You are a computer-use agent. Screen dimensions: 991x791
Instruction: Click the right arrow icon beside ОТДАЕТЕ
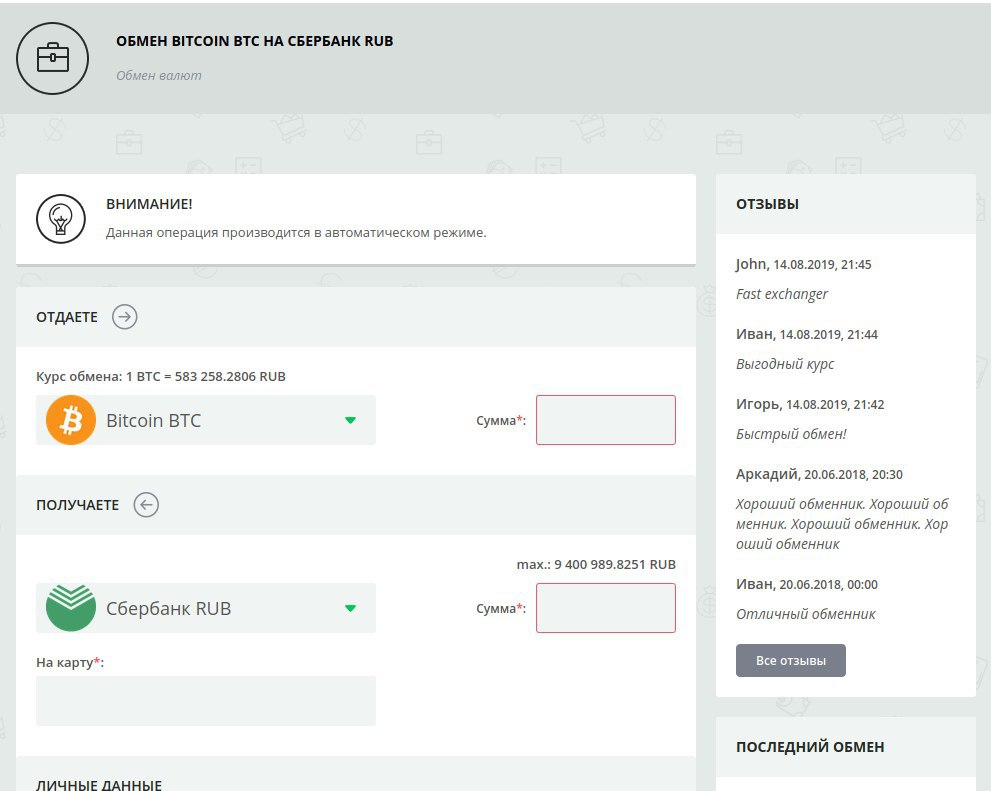click(125, 317)
